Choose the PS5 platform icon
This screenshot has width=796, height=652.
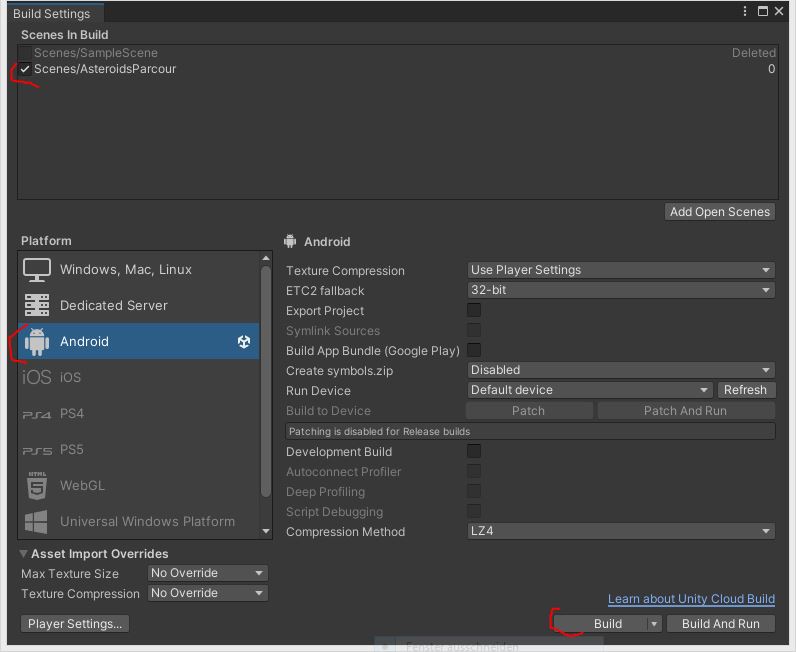(x=37, y=450)
